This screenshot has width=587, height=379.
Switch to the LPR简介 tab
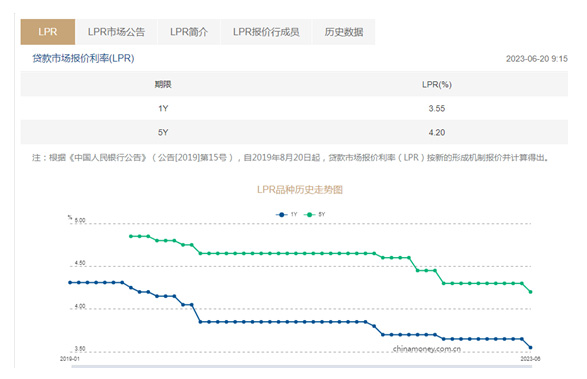[189, 32]
